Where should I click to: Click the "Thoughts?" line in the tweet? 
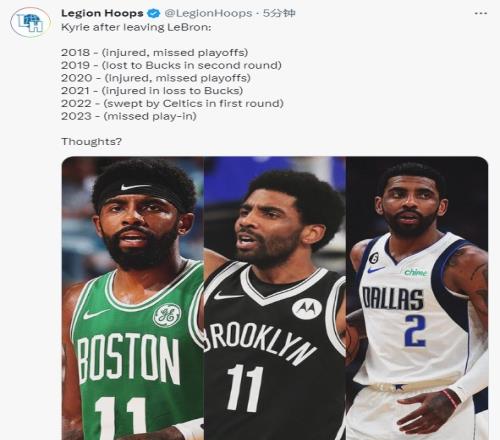[92, 141]
